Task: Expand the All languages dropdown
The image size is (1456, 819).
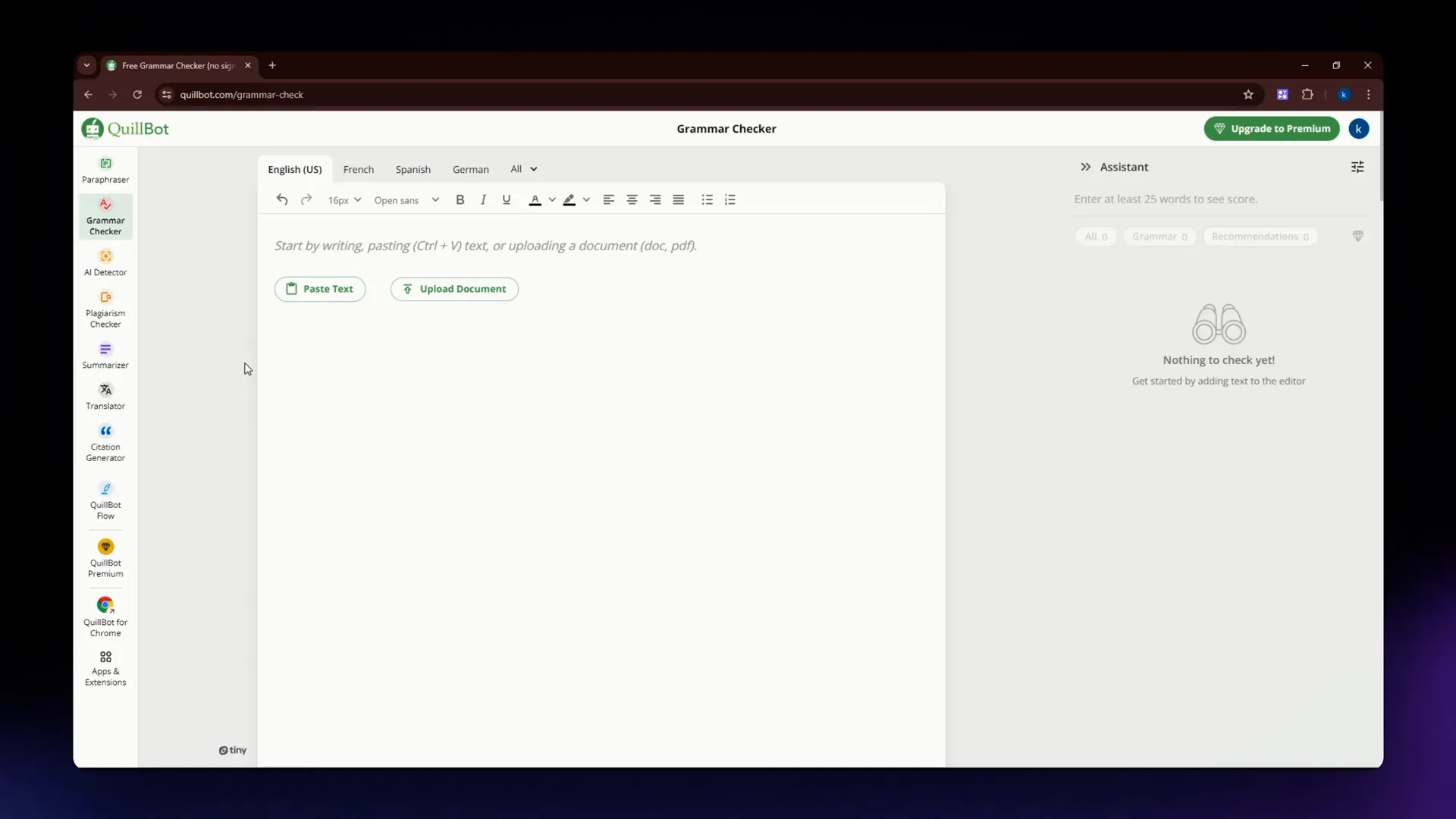Action: tap(524, 169)
